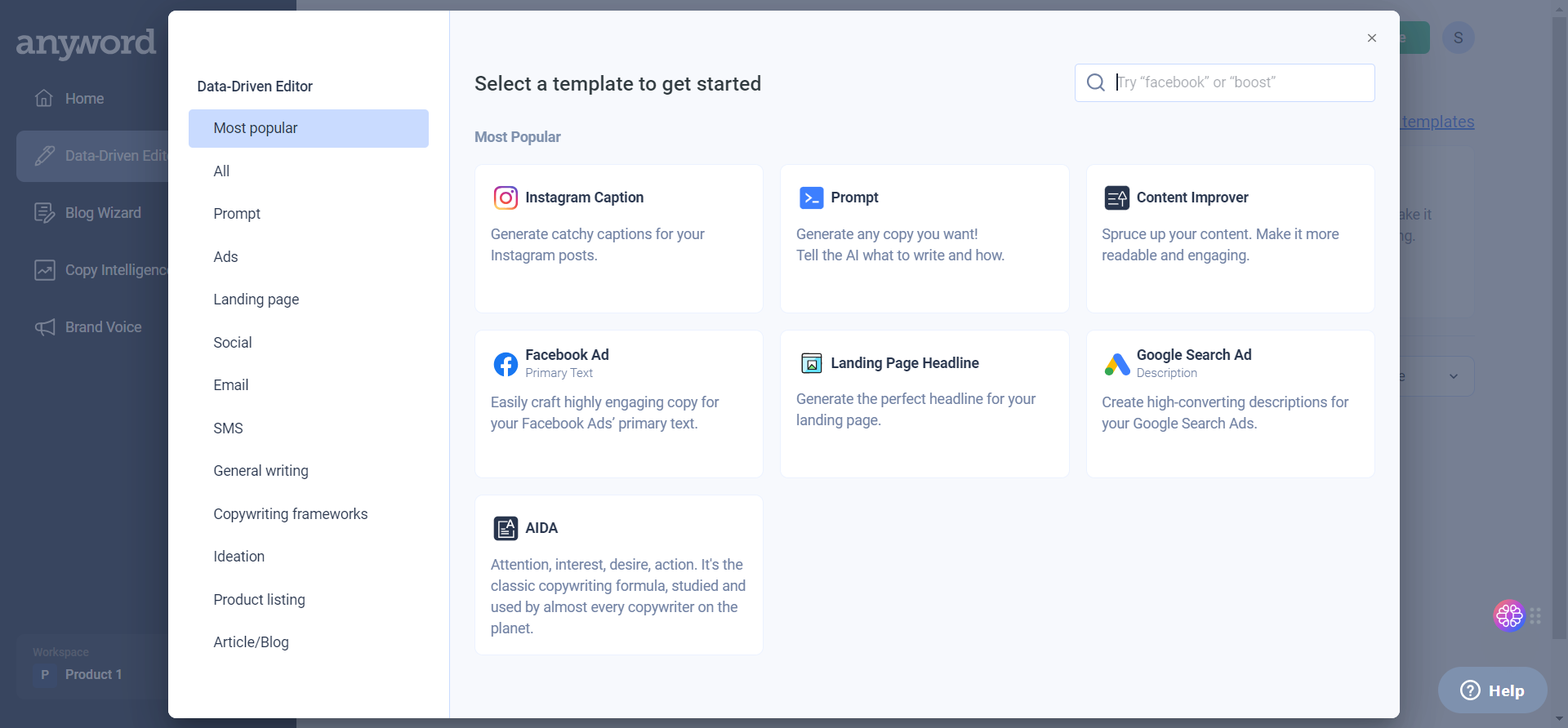Open the Prompt template card title
This screenshot has height=728, width=1568.
[854, 198]
